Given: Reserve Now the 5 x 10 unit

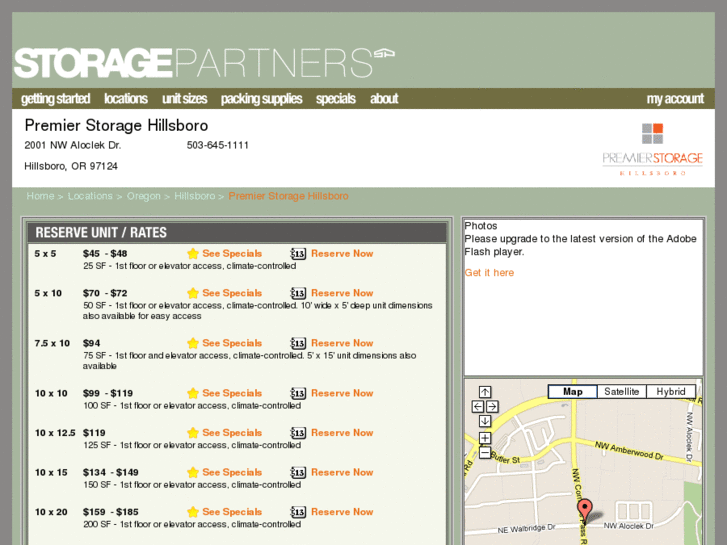Looking at the screenshot, I should coord(342,293).
